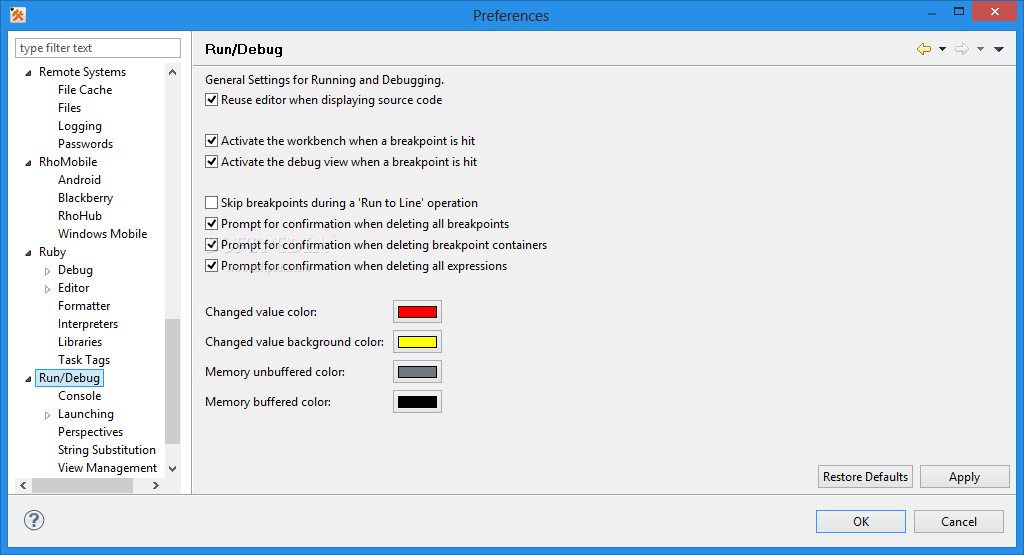Click the back navigation arrow icon
Image resolution: width=1024 pixels, height=555 pixels.
(x=923, y=49)
